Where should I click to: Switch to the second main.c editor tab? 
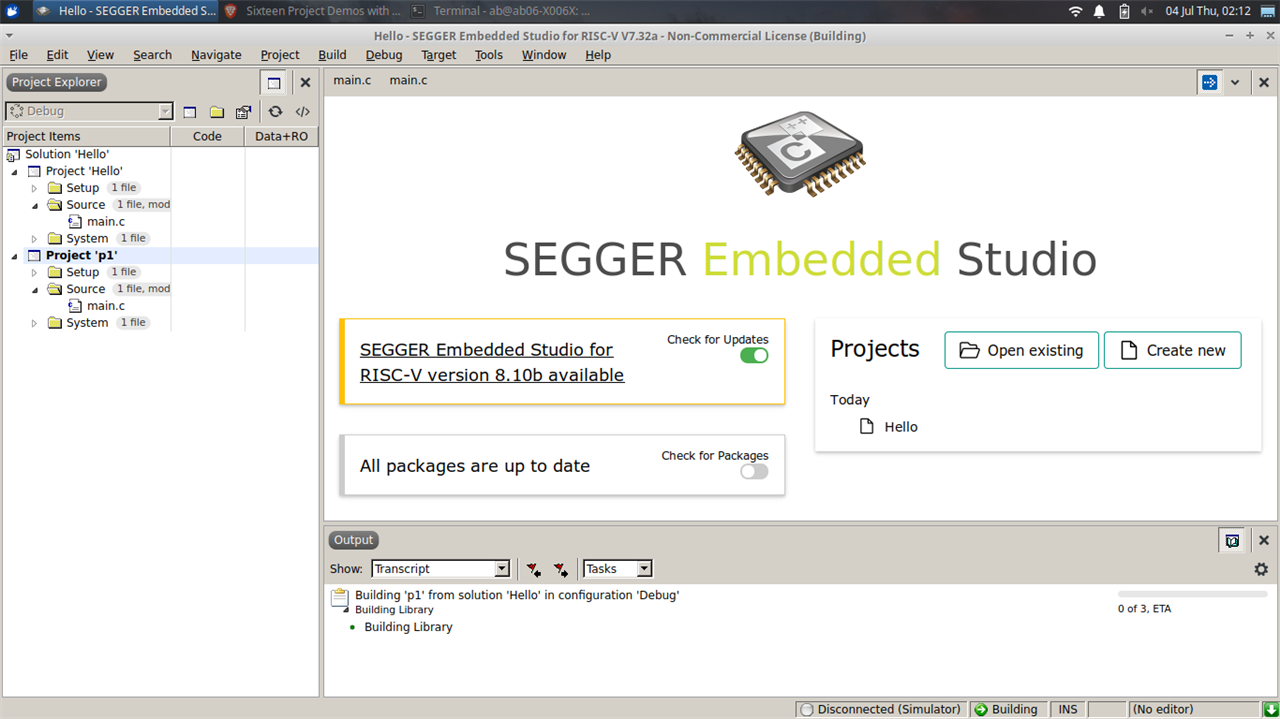[408, 80]
